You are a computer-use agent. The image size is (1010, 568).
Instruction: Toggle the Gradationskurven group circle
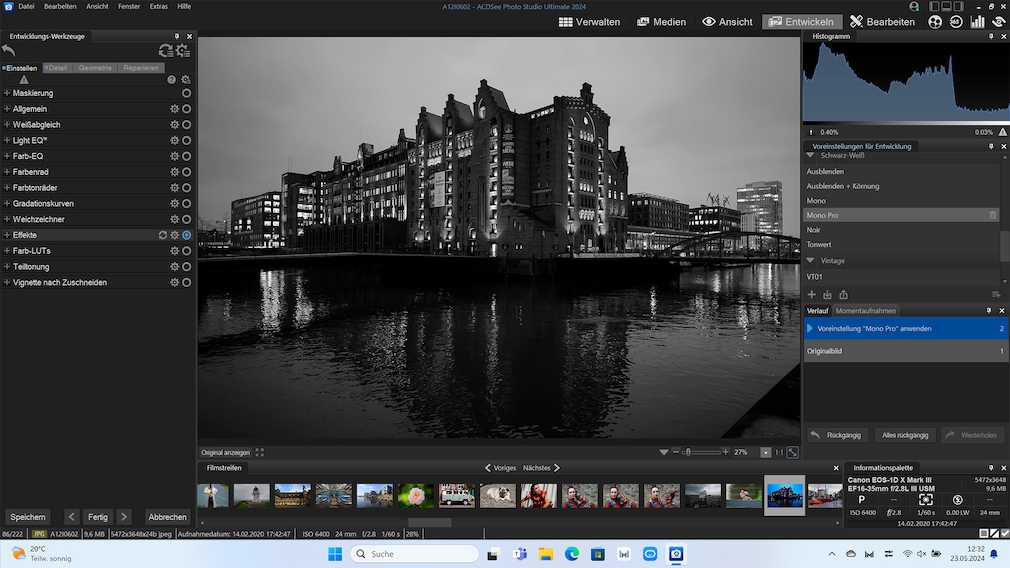point(186,203)
